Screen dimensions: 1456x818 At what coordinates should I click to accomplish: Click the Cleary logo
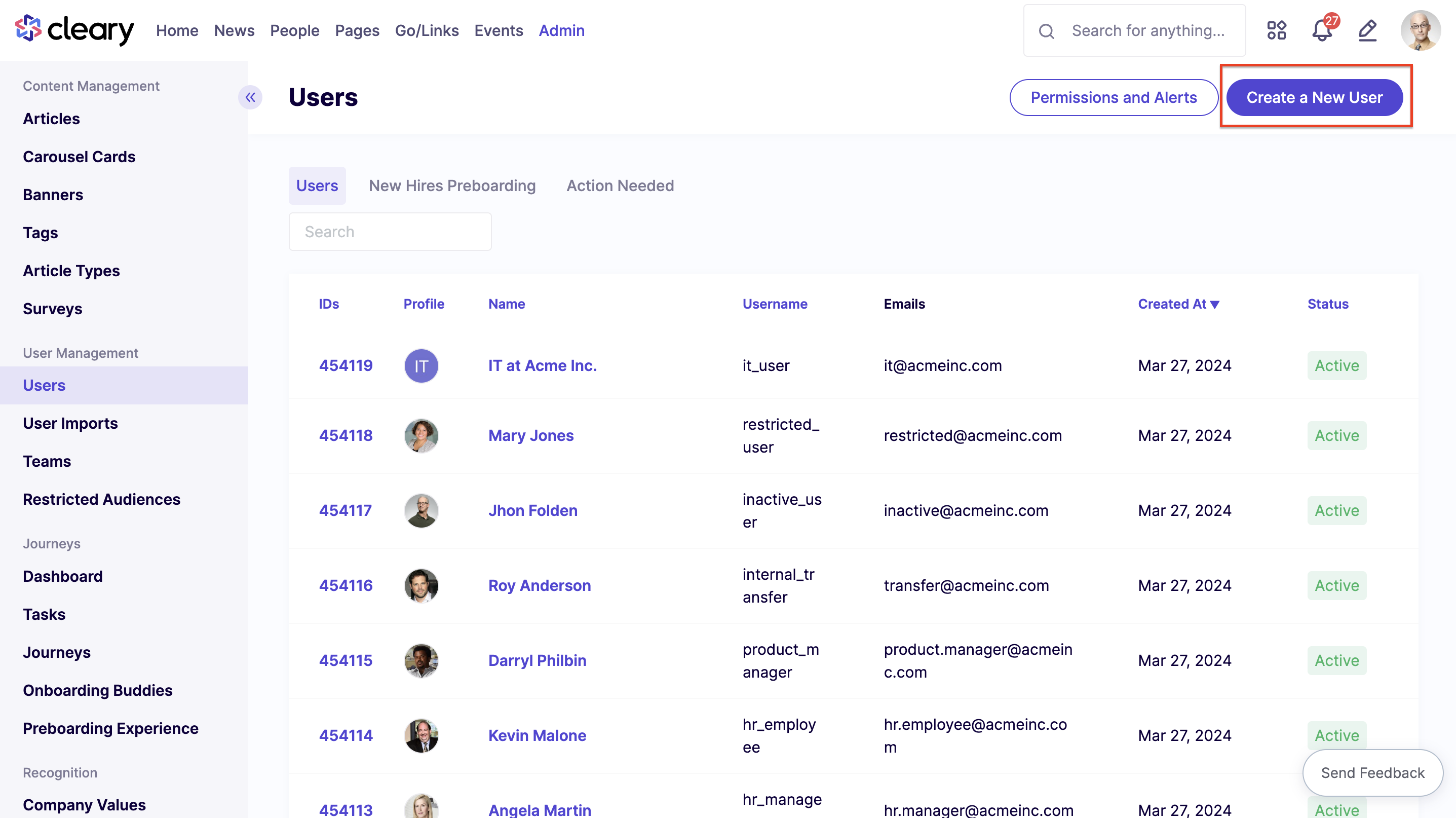point(74,30)
